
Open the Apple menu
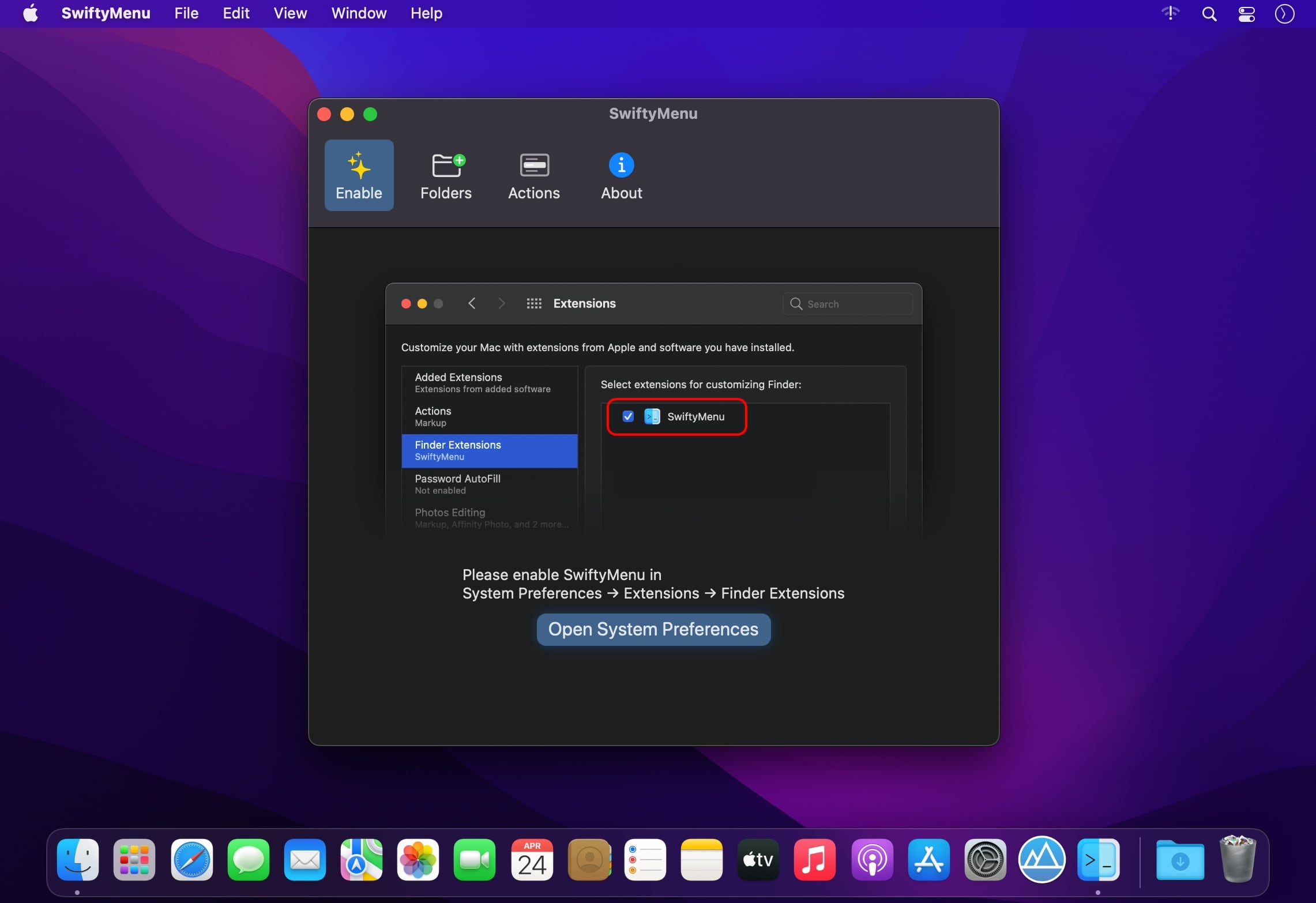click(31, 13)
